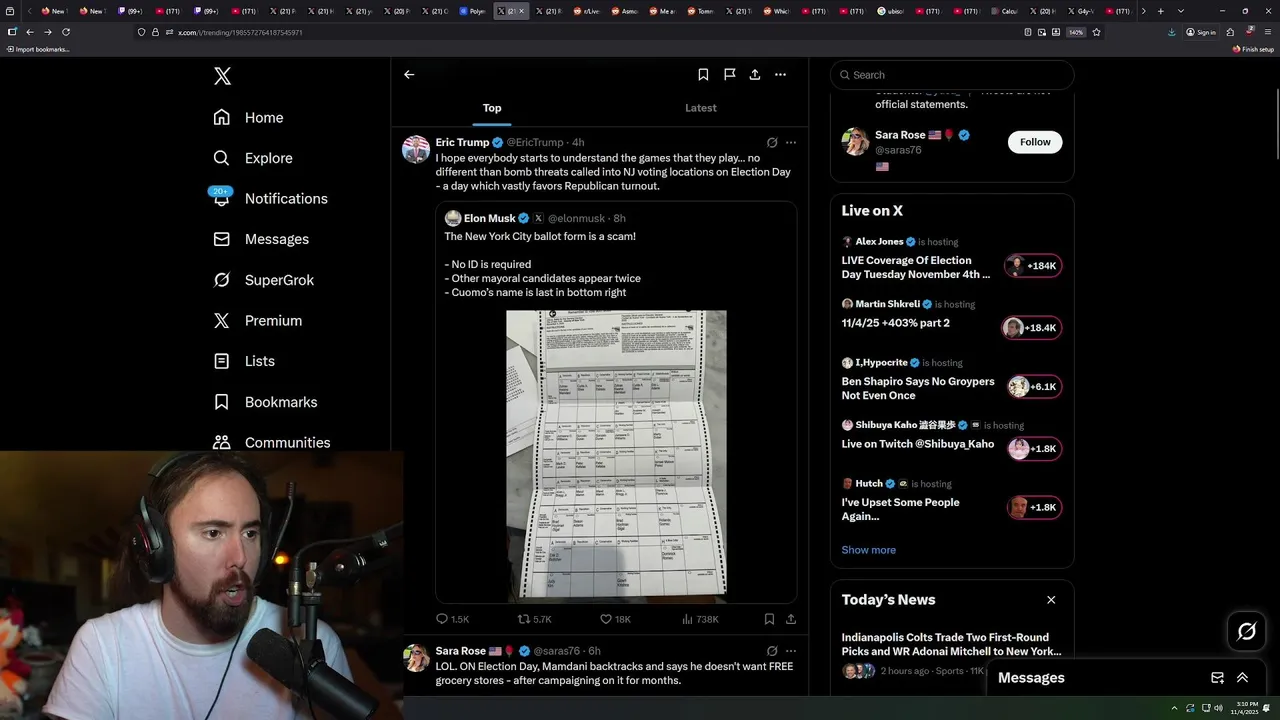Open Lists in the sidebar
The width and height of the screenshot is (1280, 720).
click(x=244, y=361)
